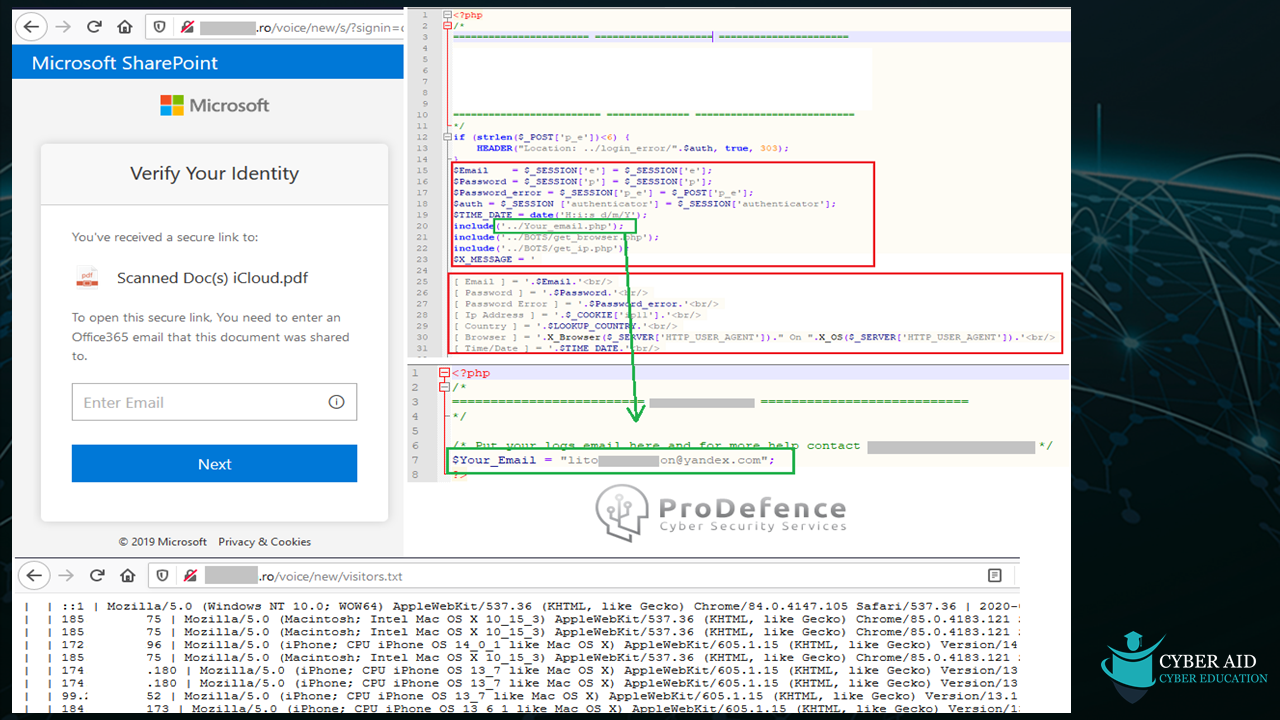The width and height of the screenshot is (1280, 720).
Task: Open home in the visitors.txt browser
Action: click(128, 575)
